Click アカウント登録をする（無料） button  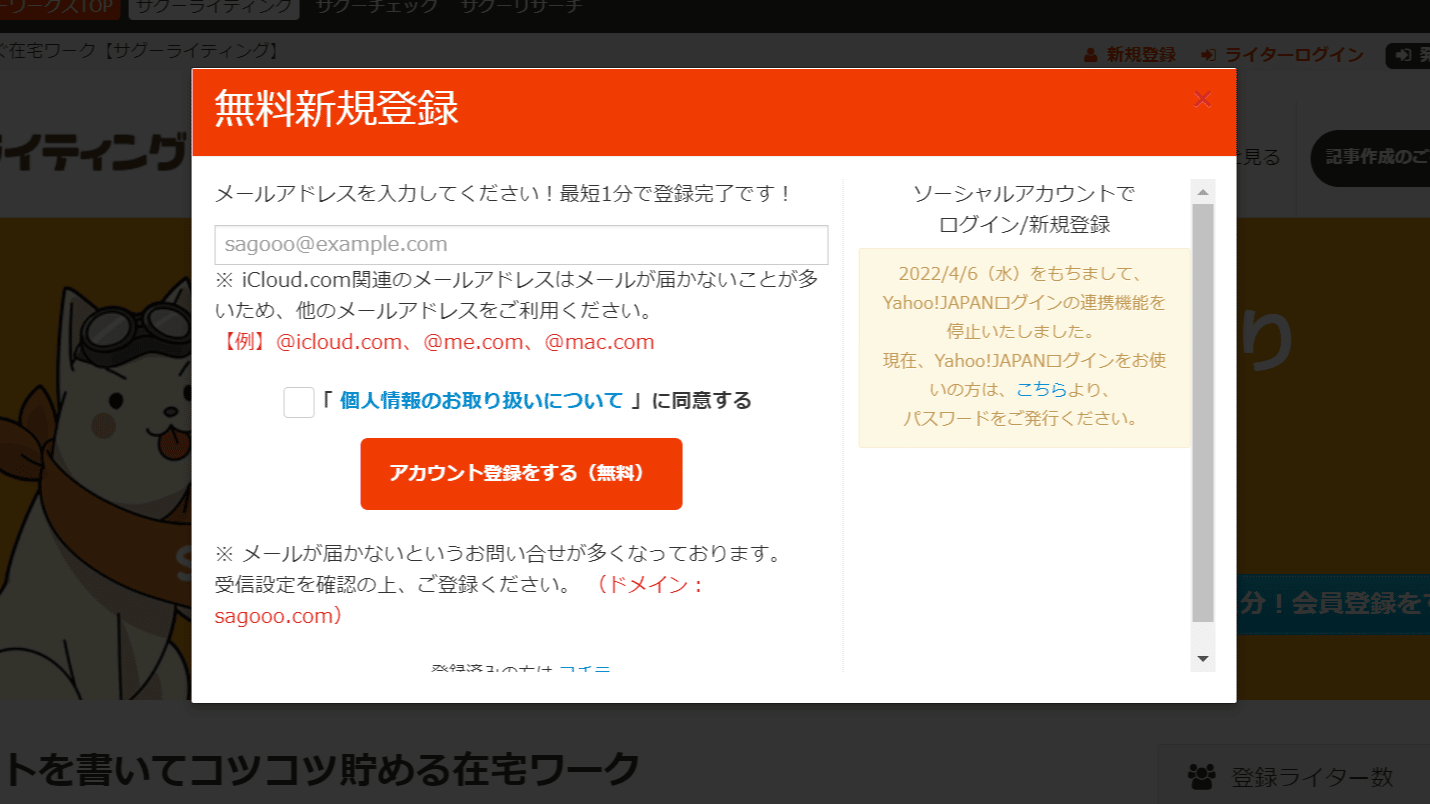pyautogui.click(x=521, y=474)
